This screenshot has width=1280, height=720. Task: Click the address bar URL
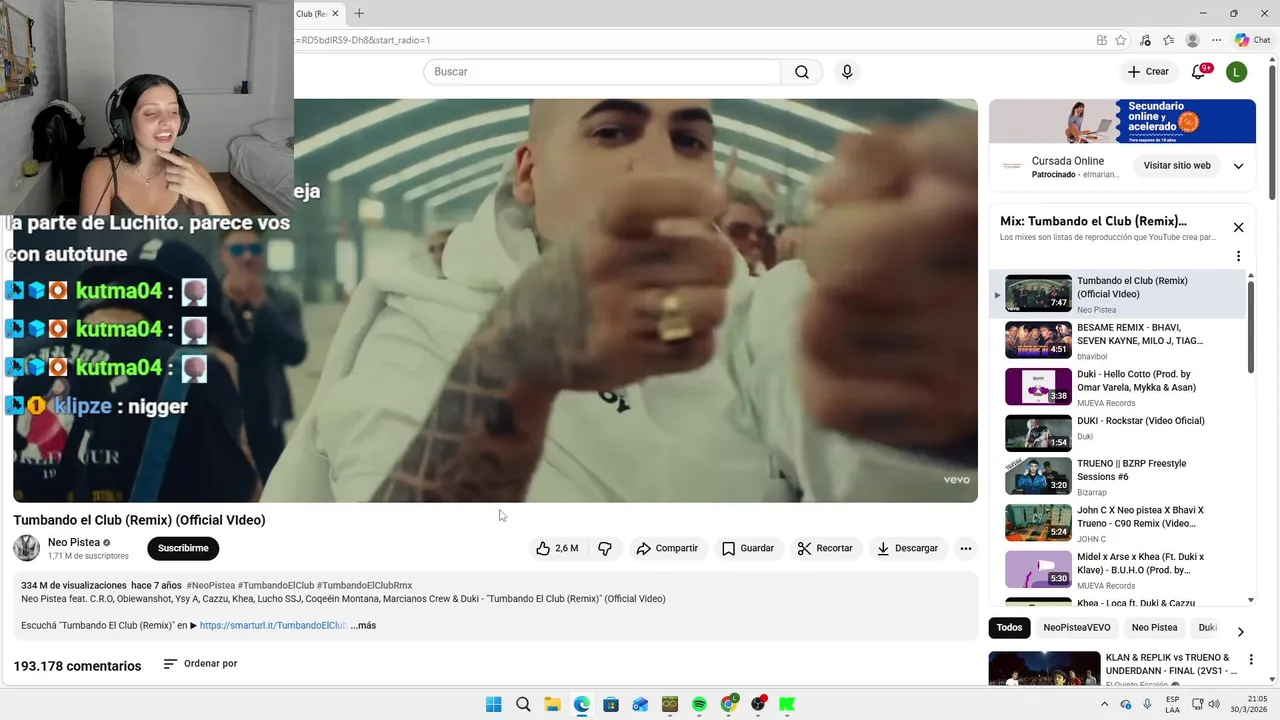point(365,40)
